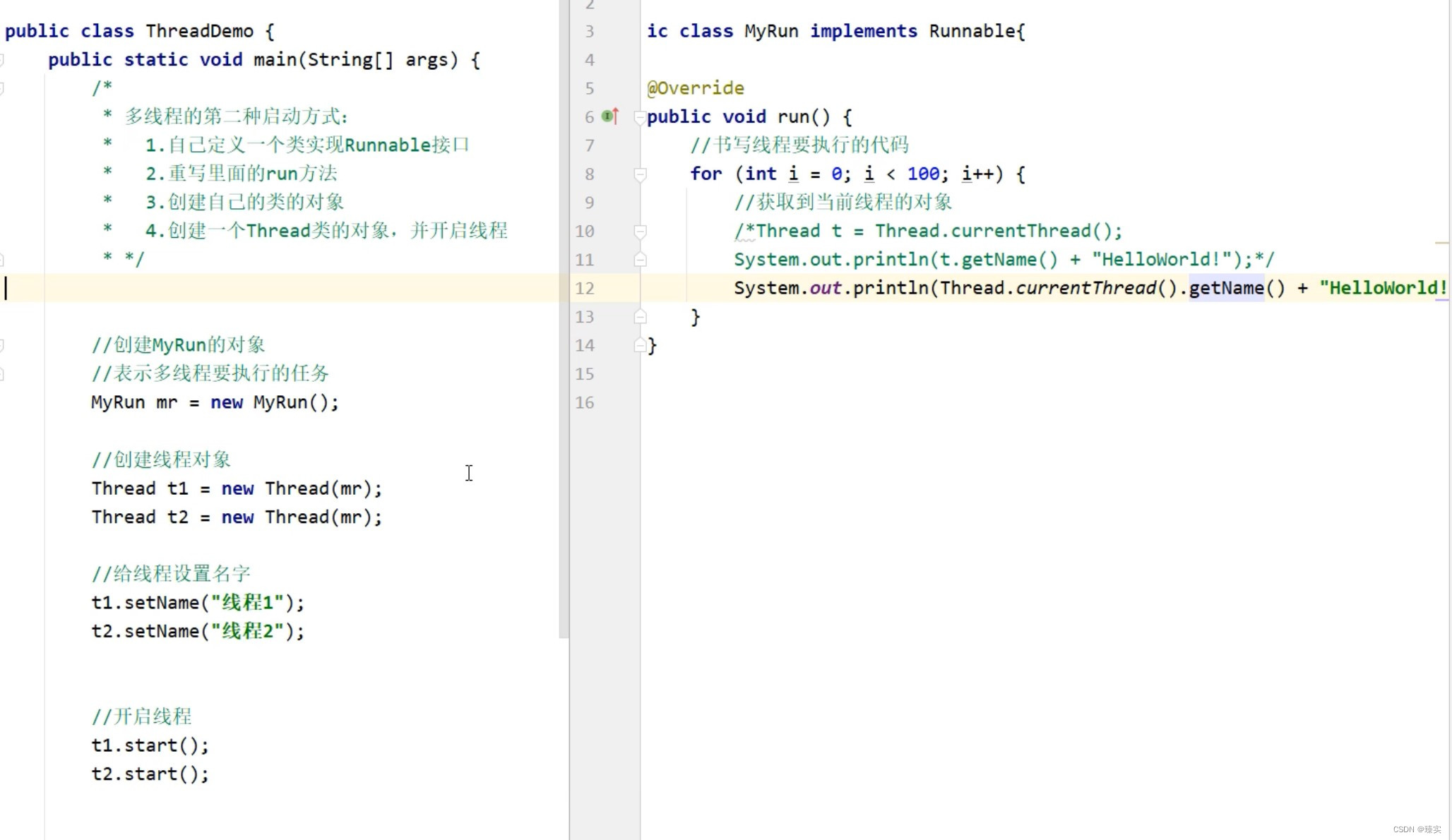This screenshot has width=1452, height=840.
Task: Click comment line 2.重写里面的run方法
Action: 241,174
